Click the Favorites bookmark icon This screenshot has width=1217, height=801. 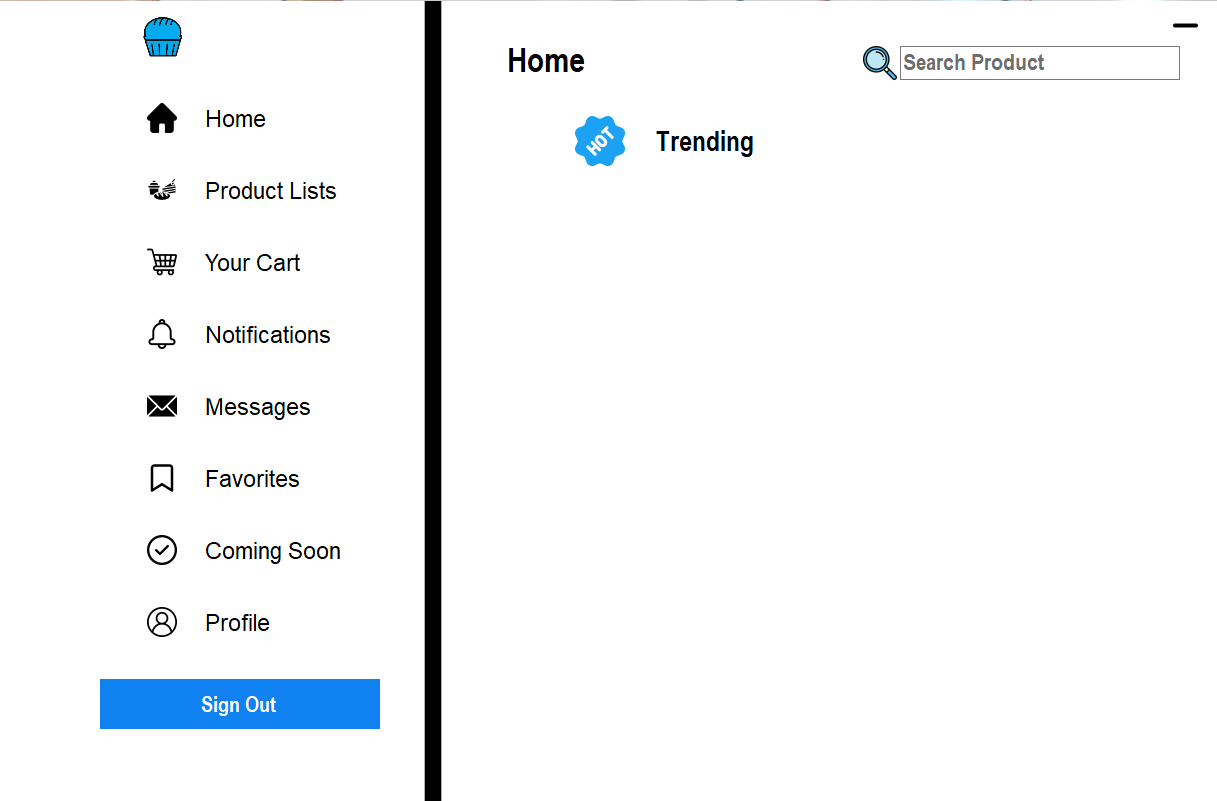coord(162,478)
